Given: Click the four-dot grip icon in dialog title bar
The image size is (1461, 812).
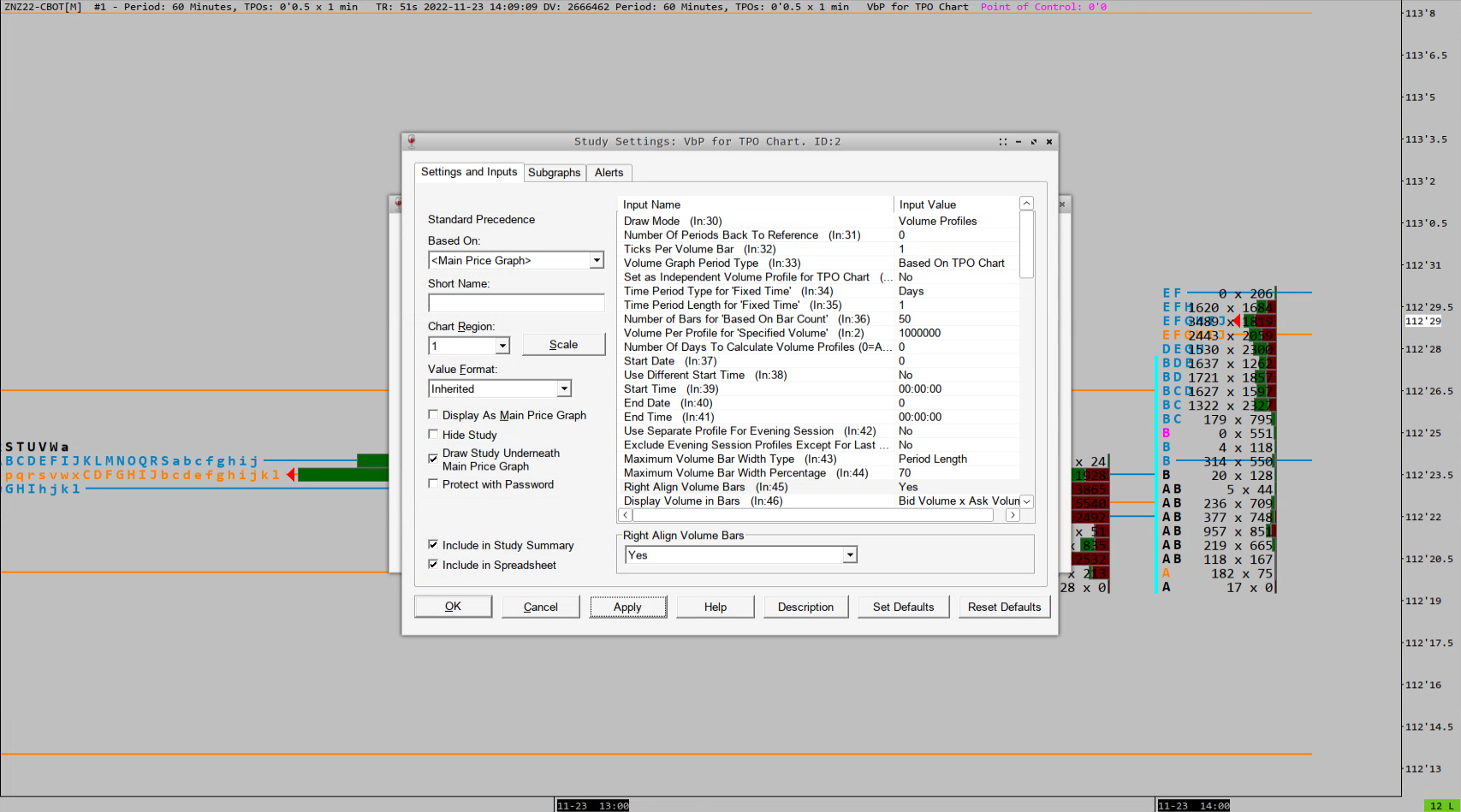Looking at the screenshot, I should [1003, 142].
